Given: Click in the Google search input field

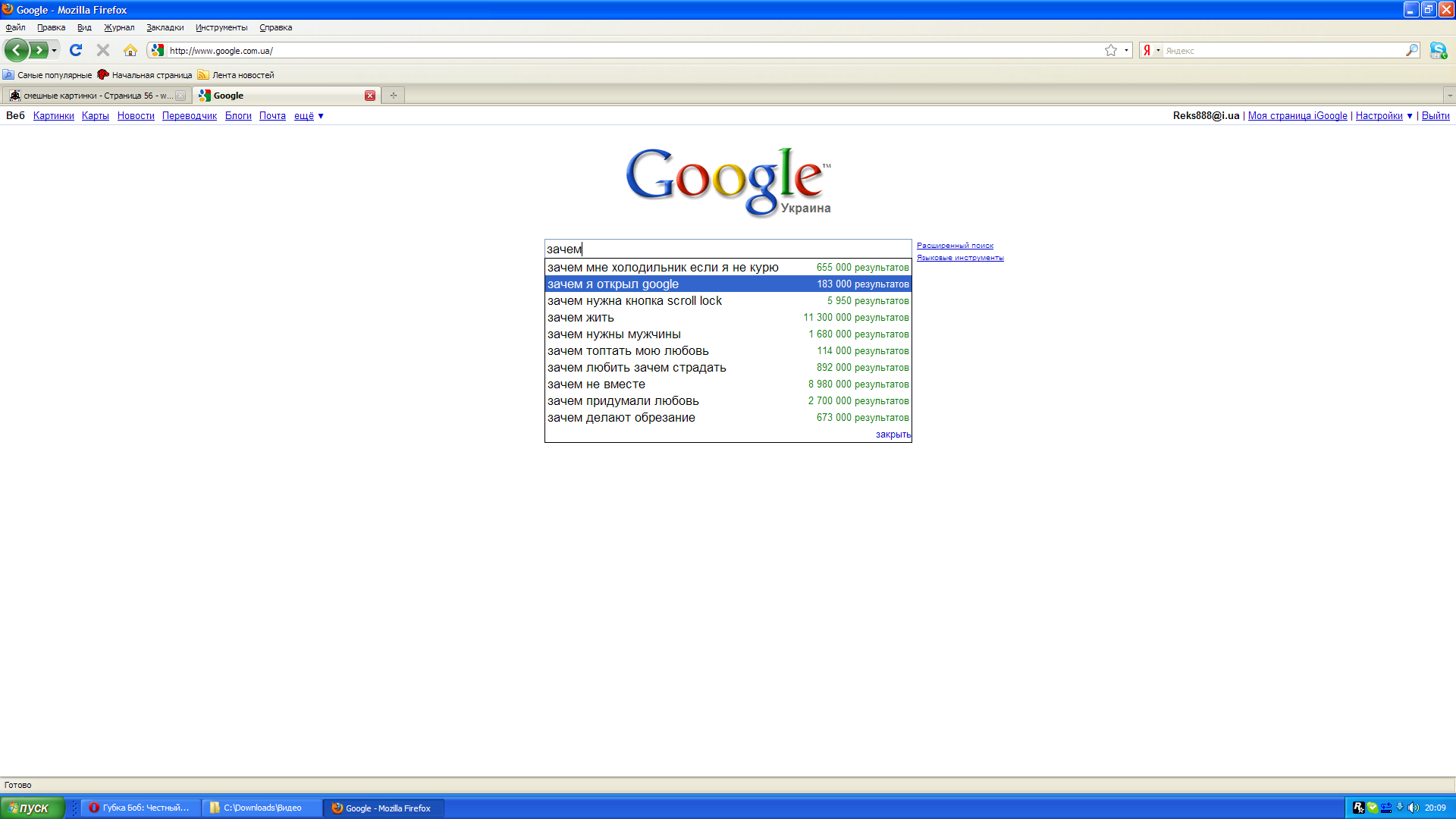Looking at the screenshot, I should (728, 249).
